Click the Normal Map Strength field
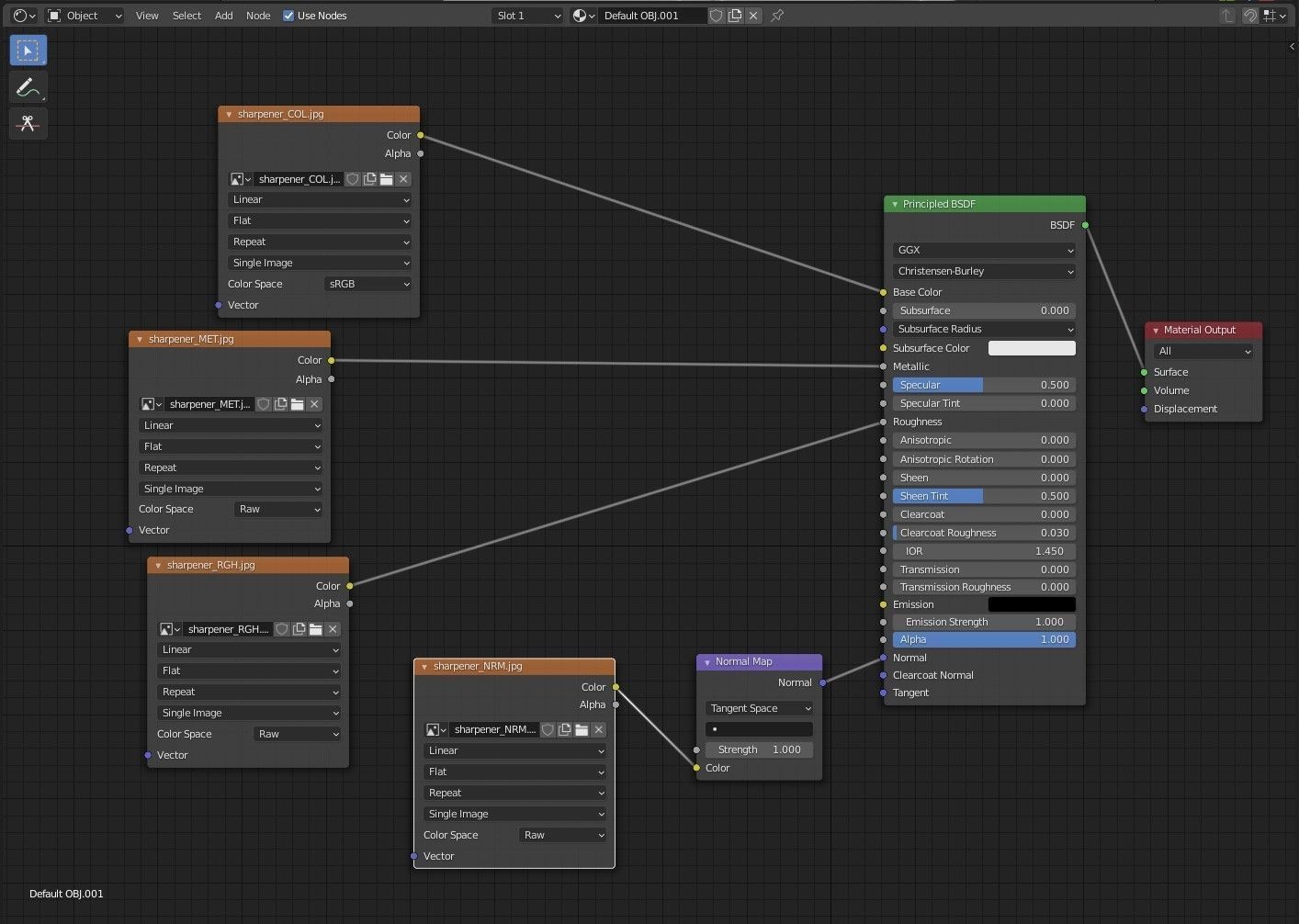The width and height of the screenshot is (1299, 924). (759, 750)
